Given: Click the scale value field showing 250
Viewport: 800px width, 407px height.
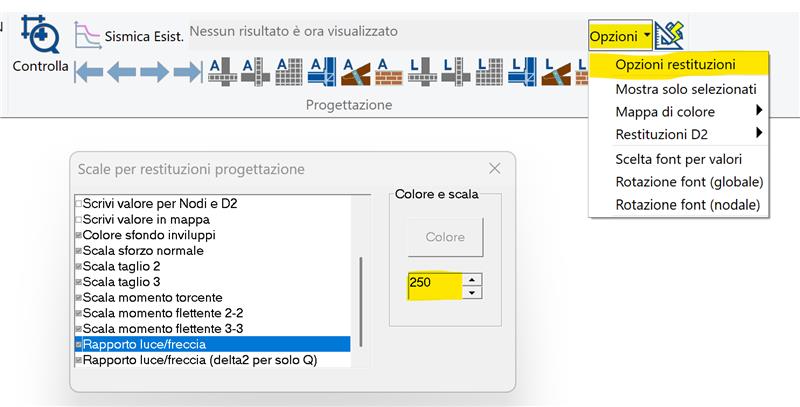Looking at the screenshot, I should click(434, 284).
